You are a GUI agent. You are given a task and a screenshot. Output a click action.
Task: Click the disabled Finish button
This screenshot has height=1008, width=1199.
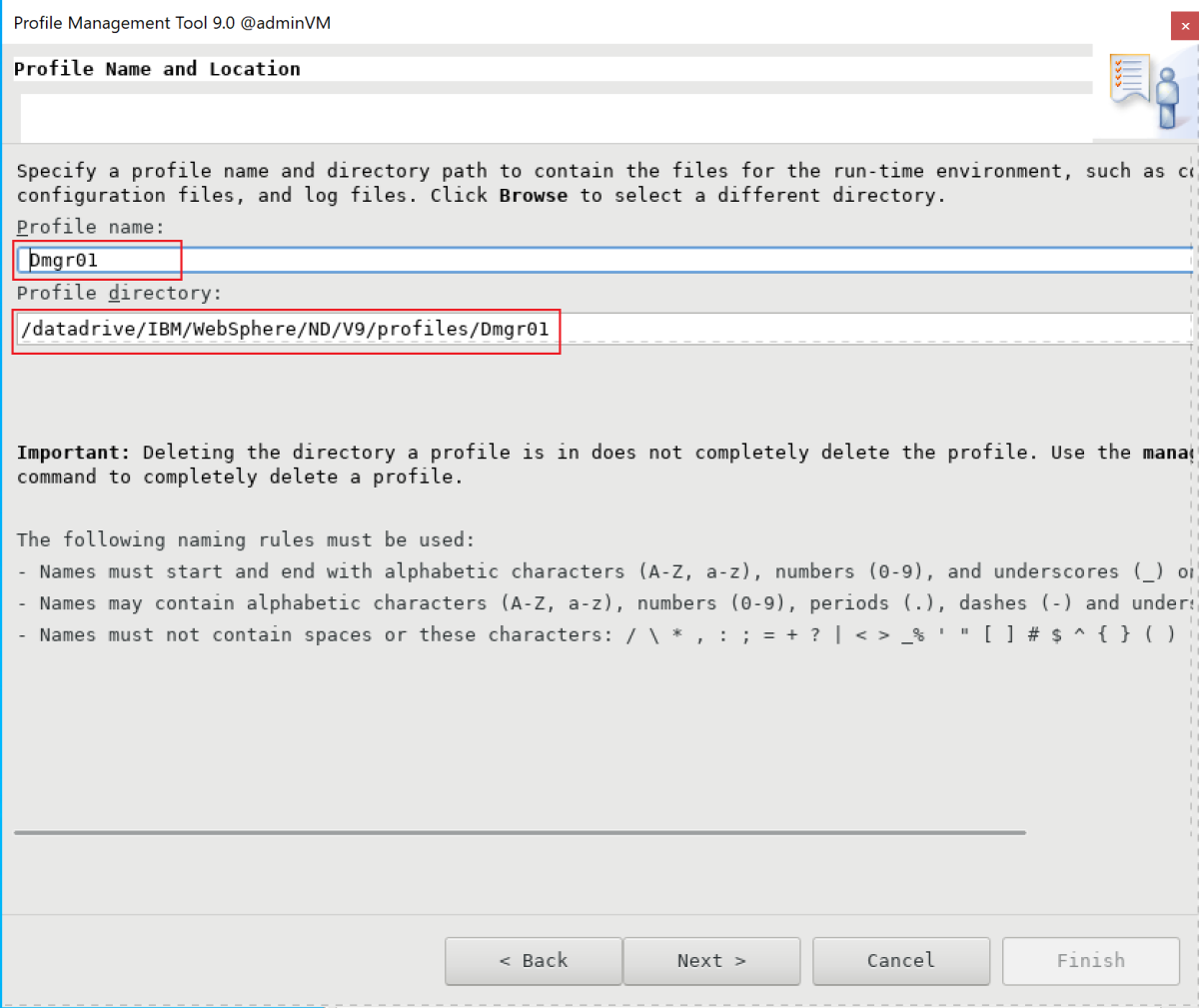[1089, 960]
